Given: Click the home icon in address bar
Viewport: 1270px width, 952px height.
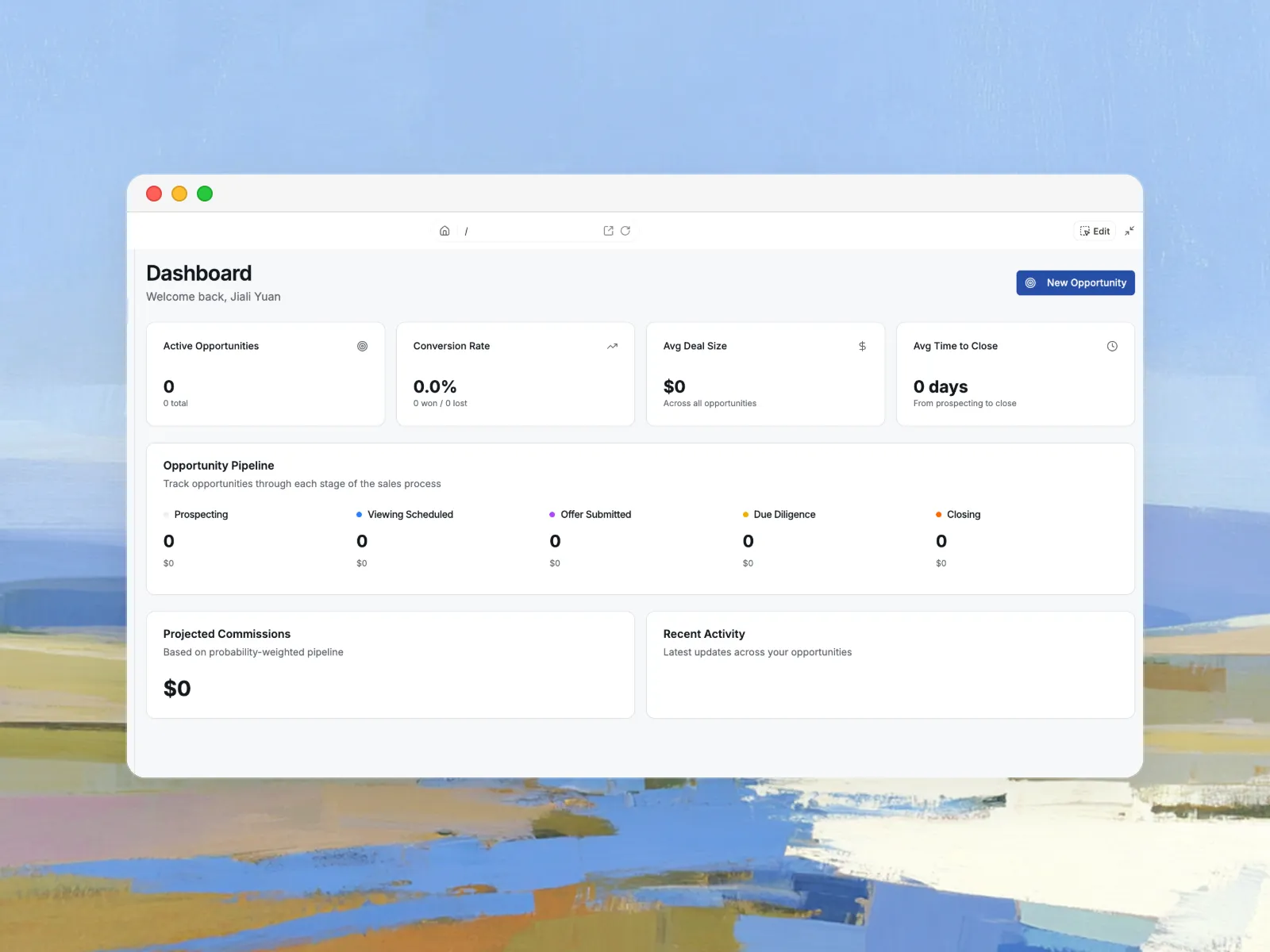Looking at the screenshot, I should pyautogui.click(x=444, y=231).
